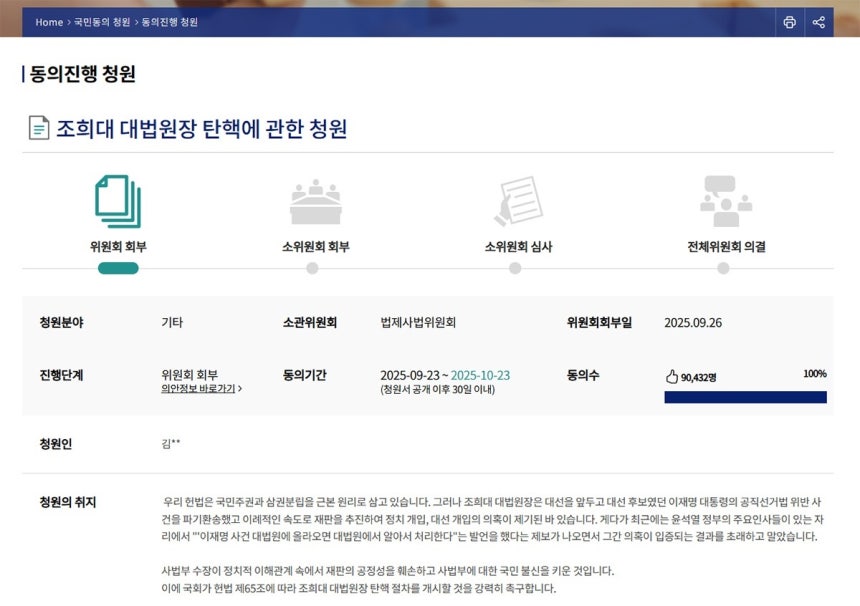Go to 국민동의 청원 breadcrumb

click(x=102, y=22)
